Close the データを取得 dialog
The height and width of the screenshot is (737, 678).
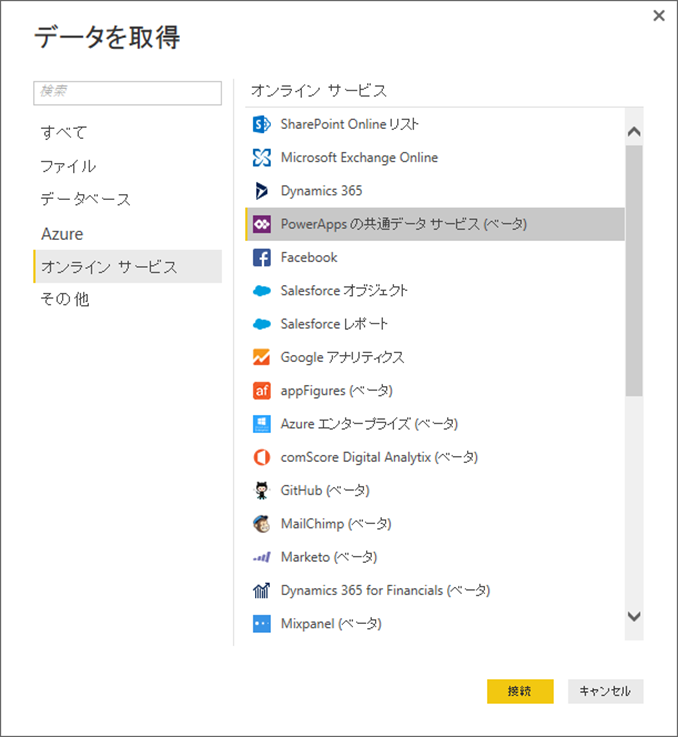click(x=659, y=16)
